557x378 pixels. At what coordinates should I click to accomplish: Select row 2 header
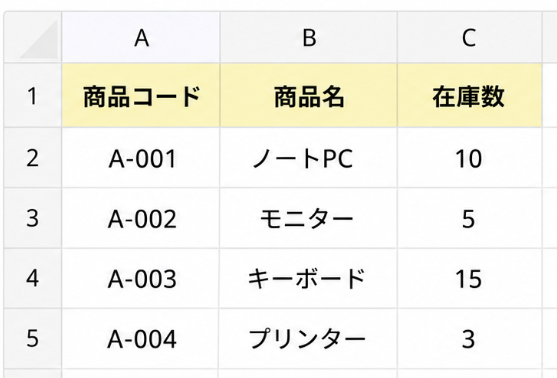pyautogui.click(x=33, y=158)
